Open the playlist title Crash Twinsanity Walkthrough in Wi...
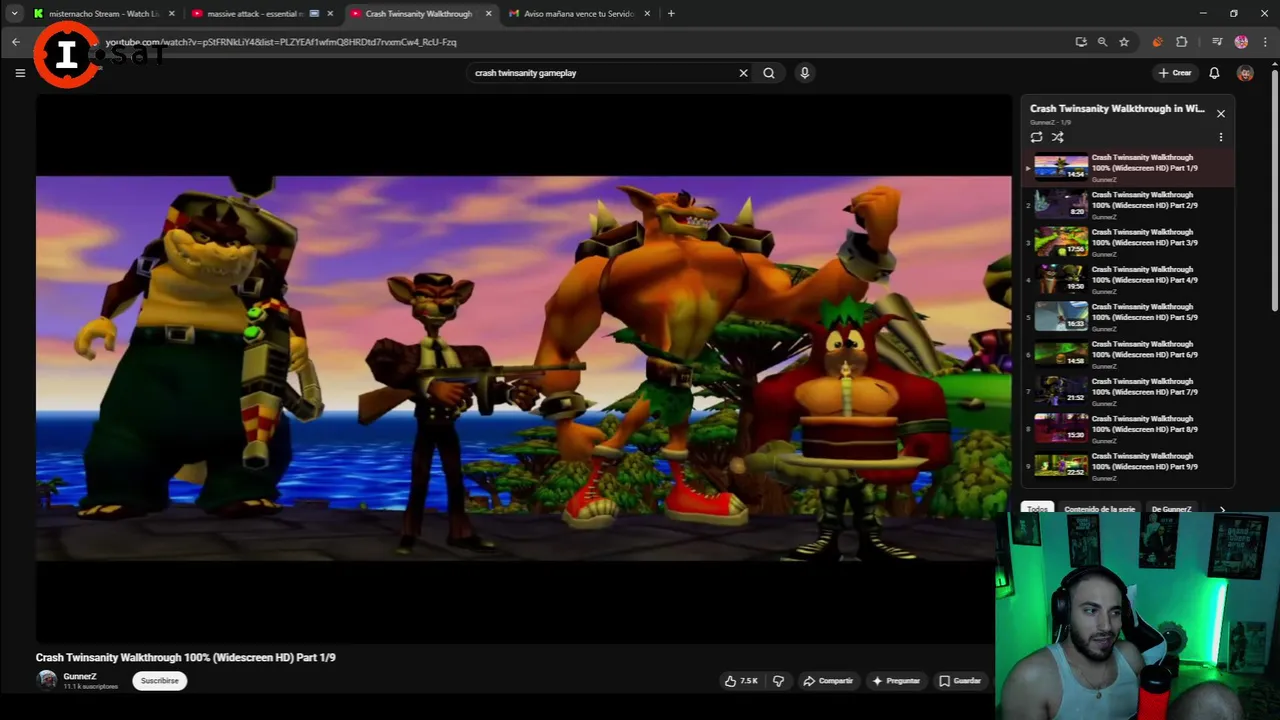The height and width of the screenshot is (720, 1280). tap(1117, 108)
